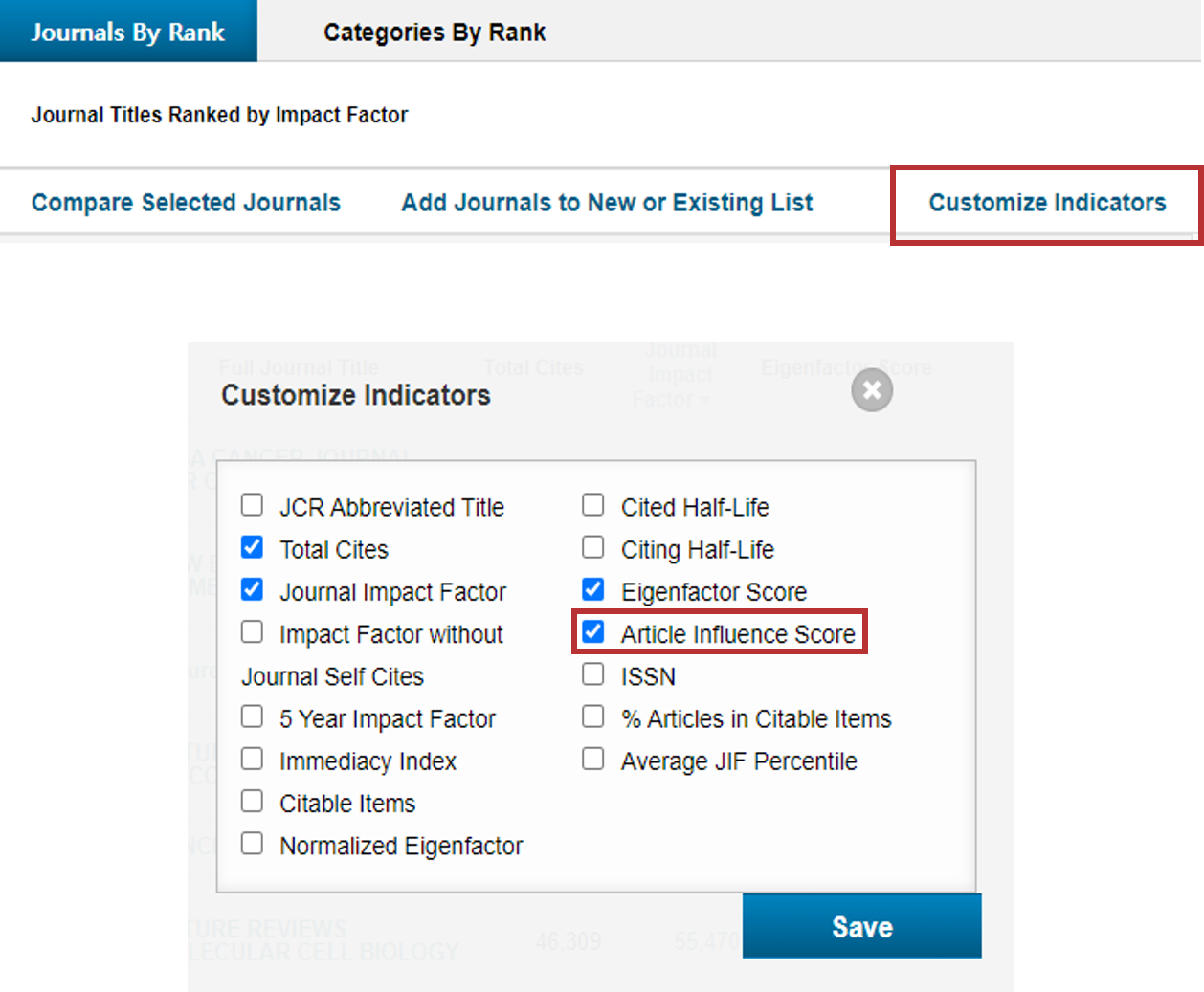The height and width of the screenshot is (992, 1204).
Task: Select the Citable Items checkbox
Action: click(252, 801)
